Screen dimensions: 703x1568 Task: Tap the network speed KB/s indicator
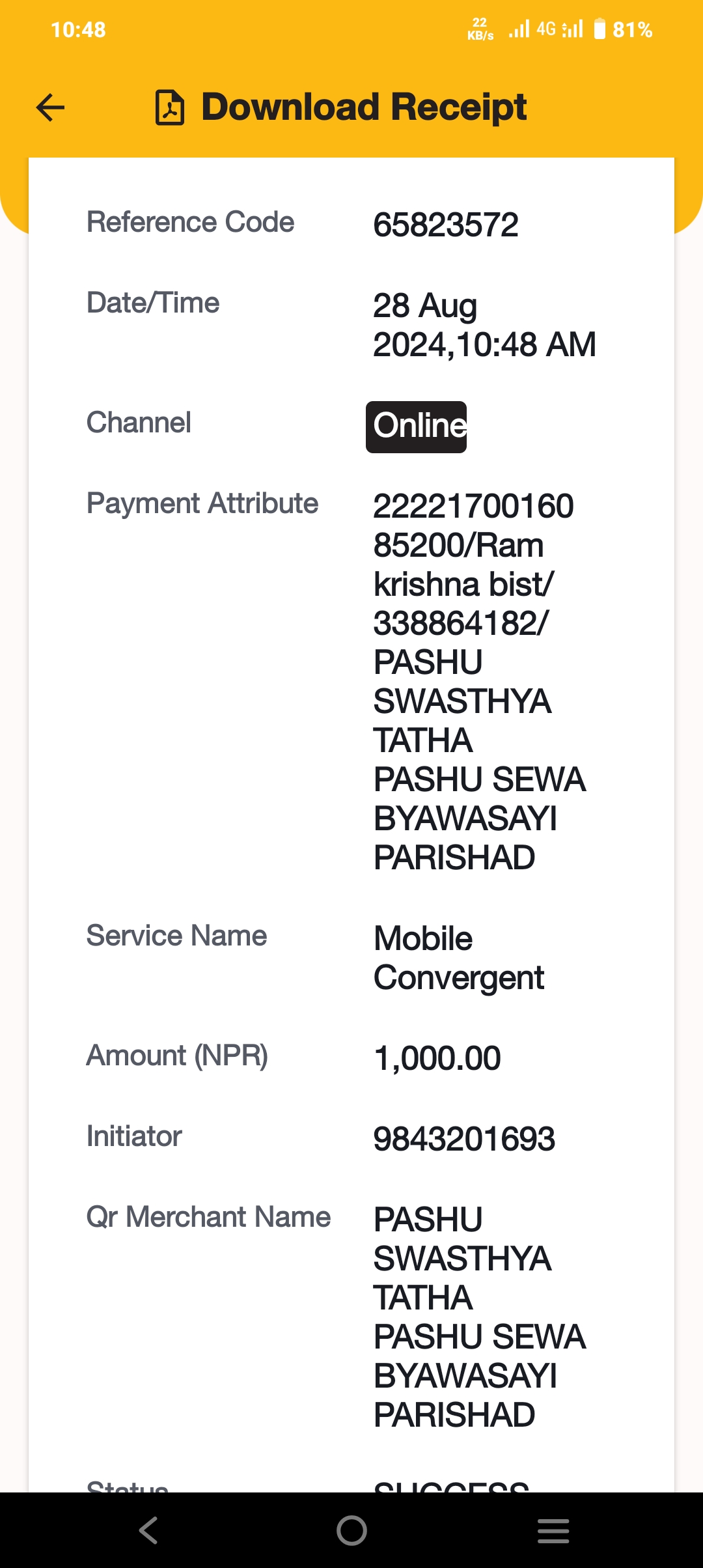480,29
